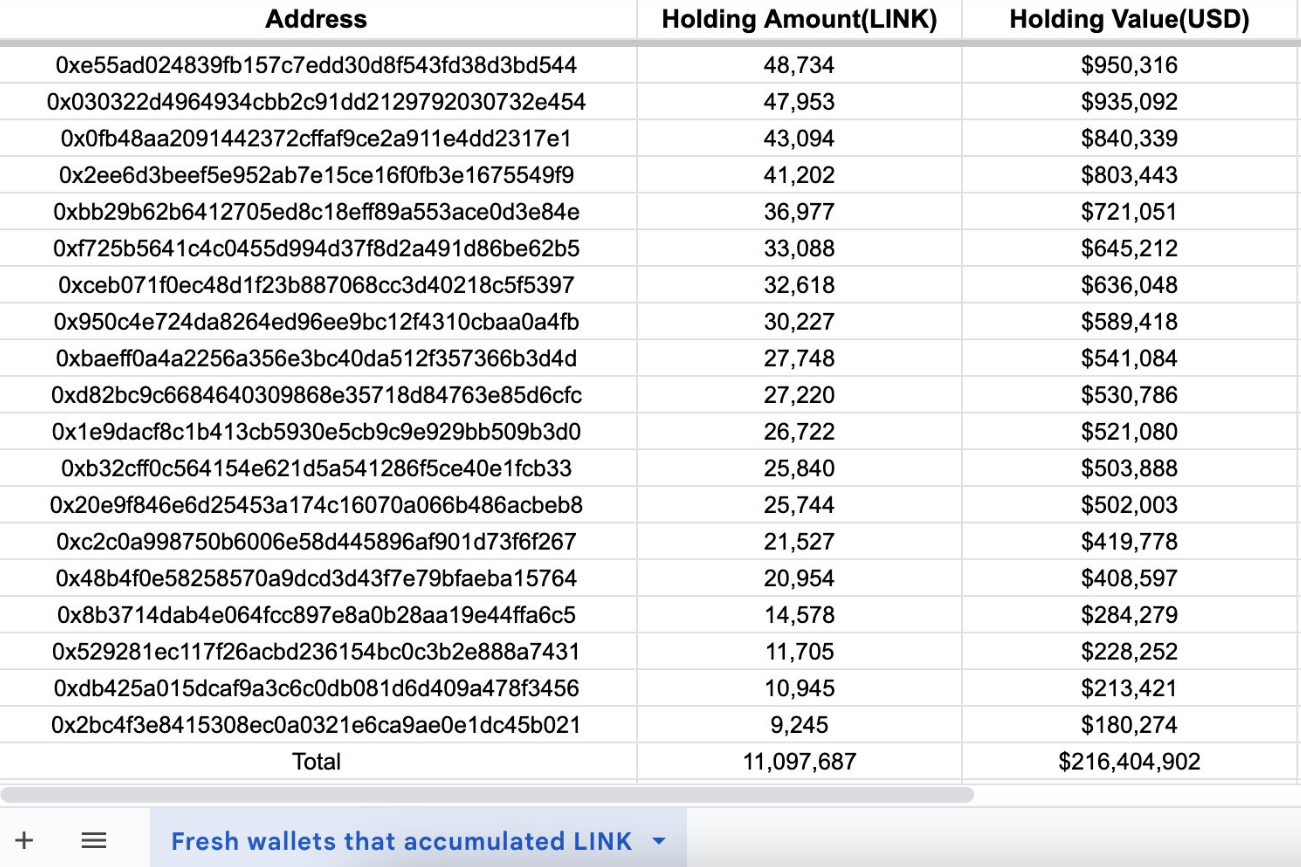Select the $530,786 value cell
Screen dimensions: 1301x867
click(x=1129, y=395)
